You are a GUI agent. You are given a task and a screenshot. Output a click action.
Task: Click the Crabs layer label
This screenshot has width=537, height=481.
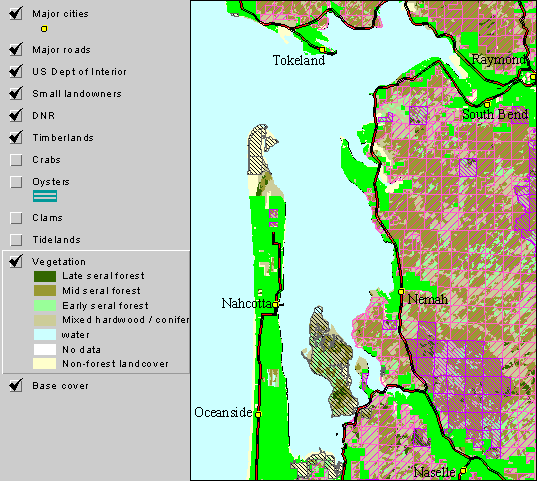tap(47, 160)
